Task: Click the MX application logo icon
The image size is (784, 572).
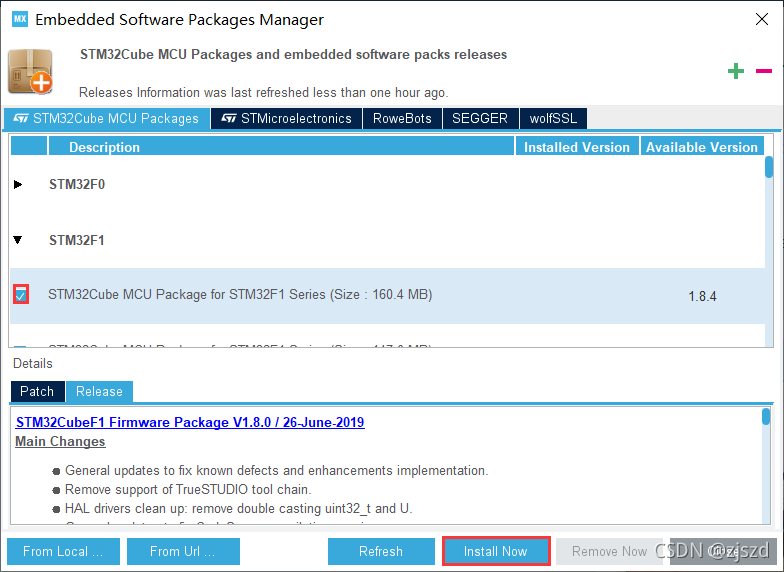Action: tap(20, 20)
